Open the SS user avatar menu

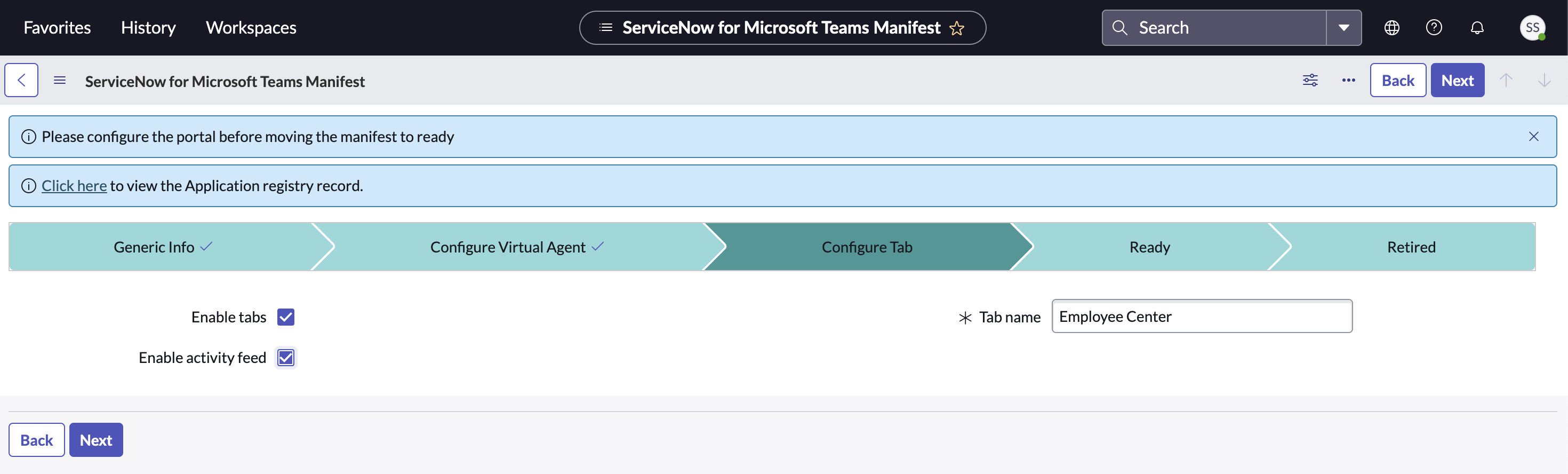tap(1532, 27)
